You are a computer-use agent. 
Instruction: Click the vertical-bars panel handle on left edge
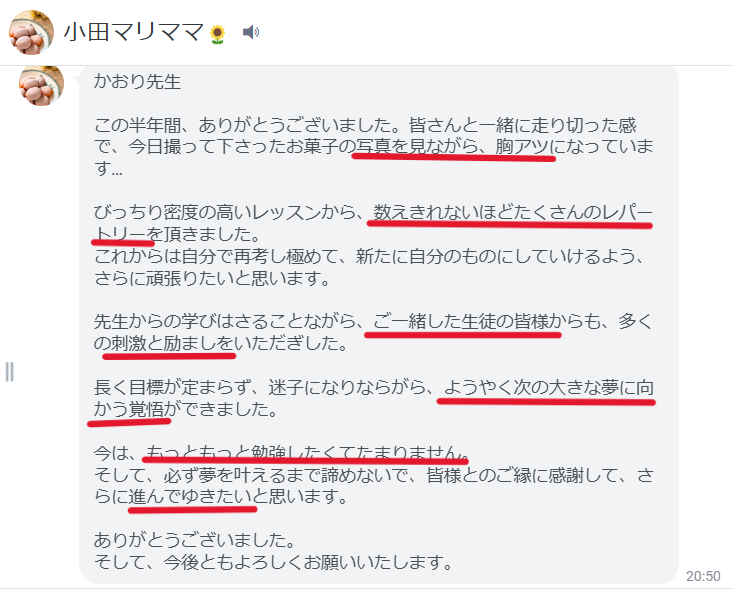point(9,372)
